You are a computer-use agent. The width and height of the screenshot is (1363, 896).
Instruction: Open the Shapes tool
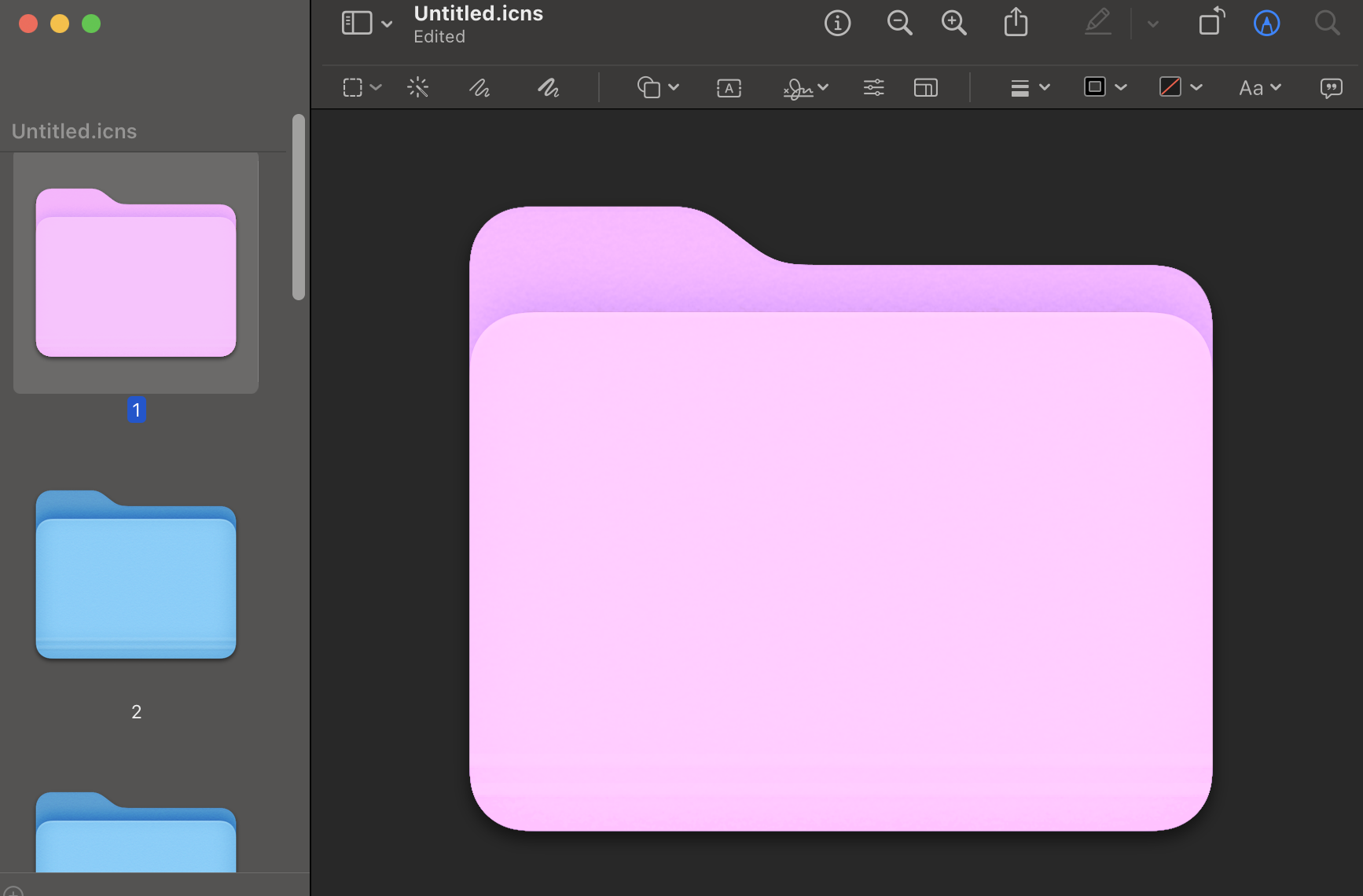pos(648,87)
